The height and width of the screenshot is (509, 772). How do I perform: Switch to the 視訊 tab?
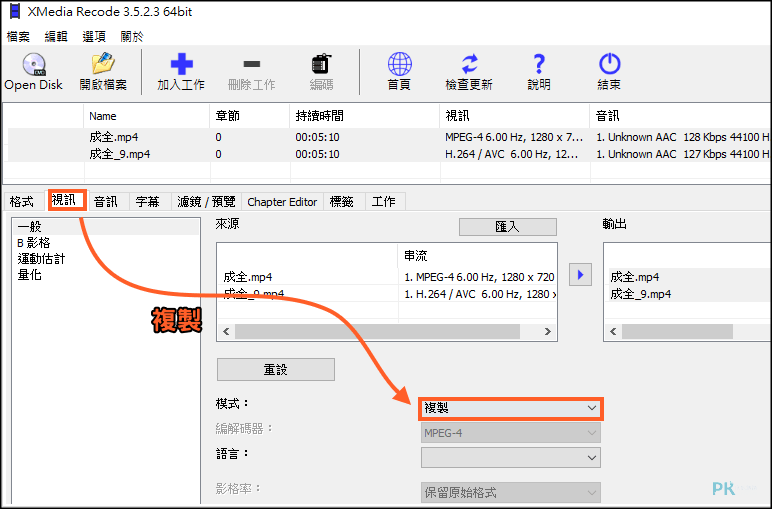point(65,200)
